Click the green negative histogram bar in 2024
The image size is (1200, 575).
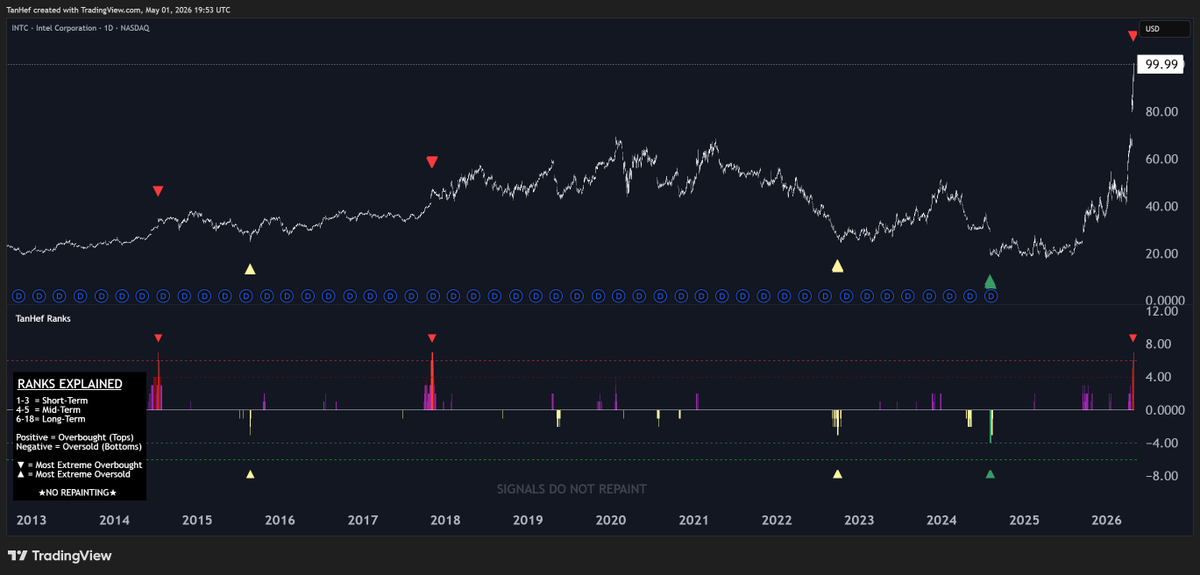[x=991, y=426]
